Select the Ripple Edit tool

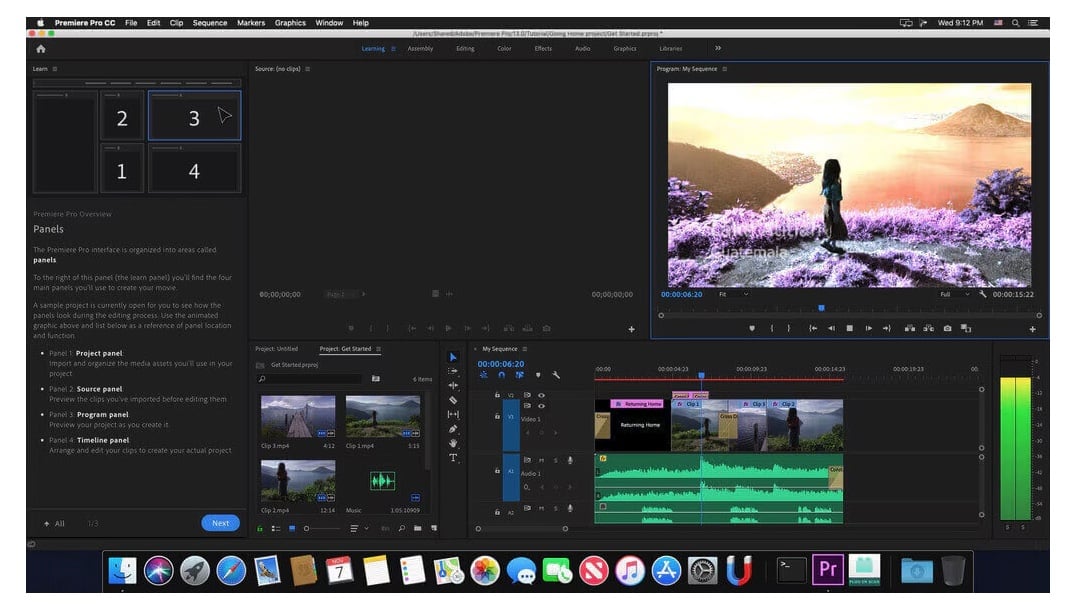pos(453,385)
